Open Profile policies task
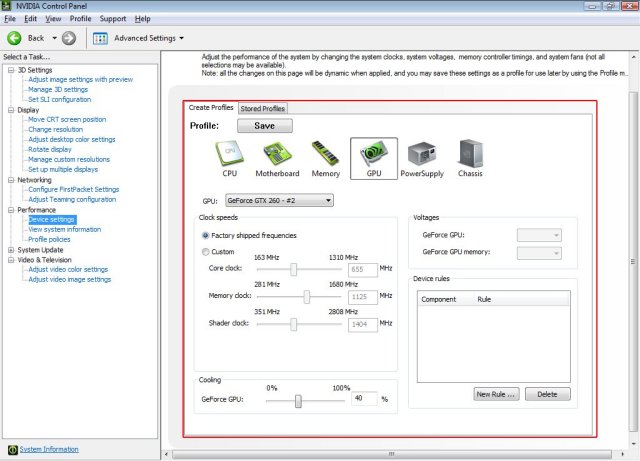The height and width of the screenshot is (461, 640). pyautogui.click(x=49, y=239)
